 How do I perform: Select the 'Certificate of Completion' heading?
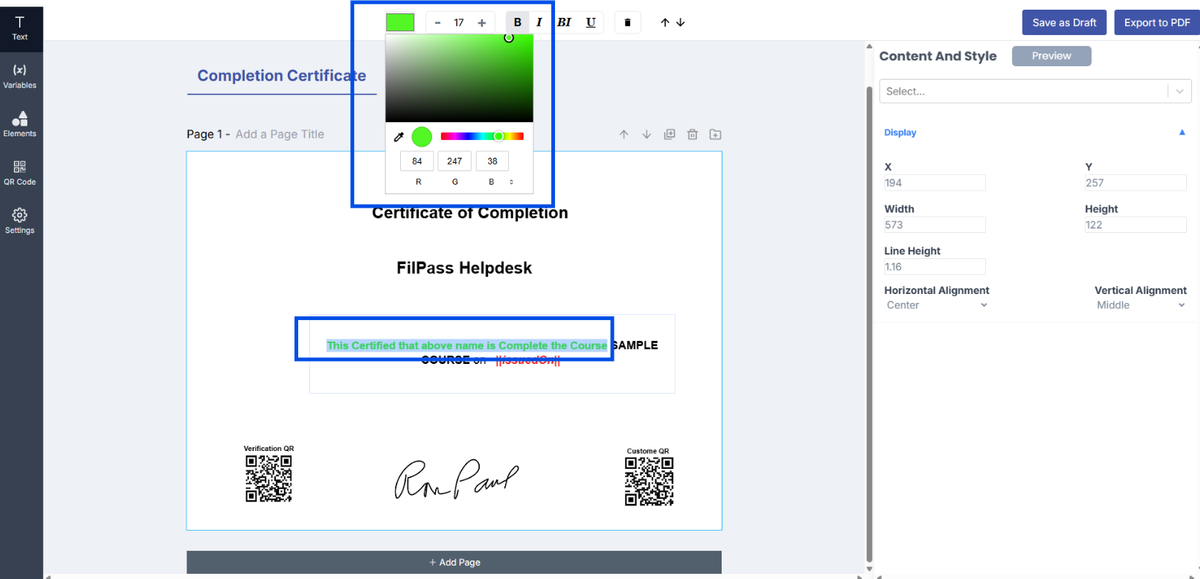(x=470, y=213)
